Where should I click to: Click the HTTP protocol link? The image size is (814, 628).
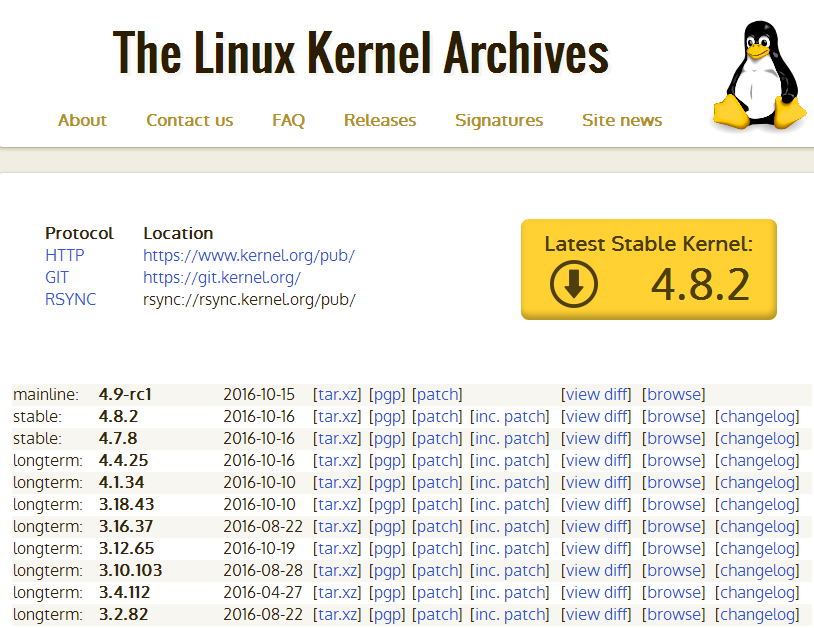(x=64, y=255)
